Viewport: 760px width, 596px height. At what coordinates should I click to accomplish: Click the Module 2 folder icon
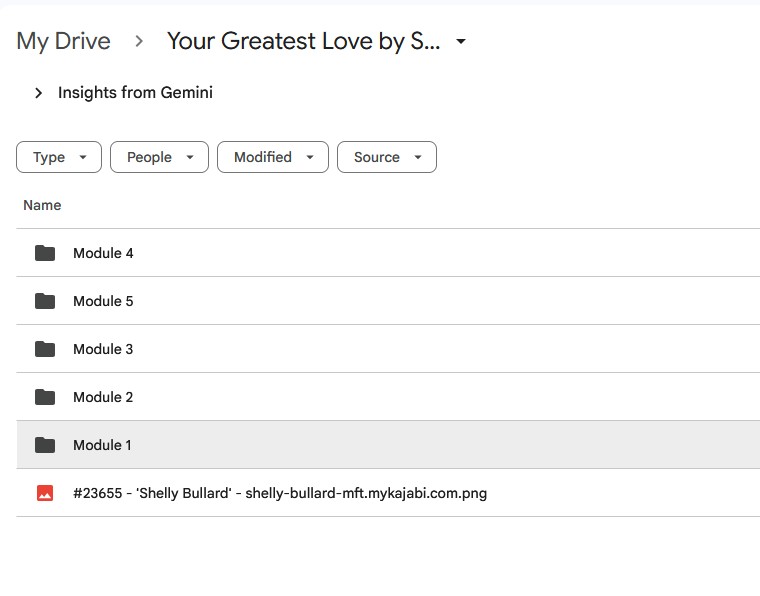(x=45, y=397)
